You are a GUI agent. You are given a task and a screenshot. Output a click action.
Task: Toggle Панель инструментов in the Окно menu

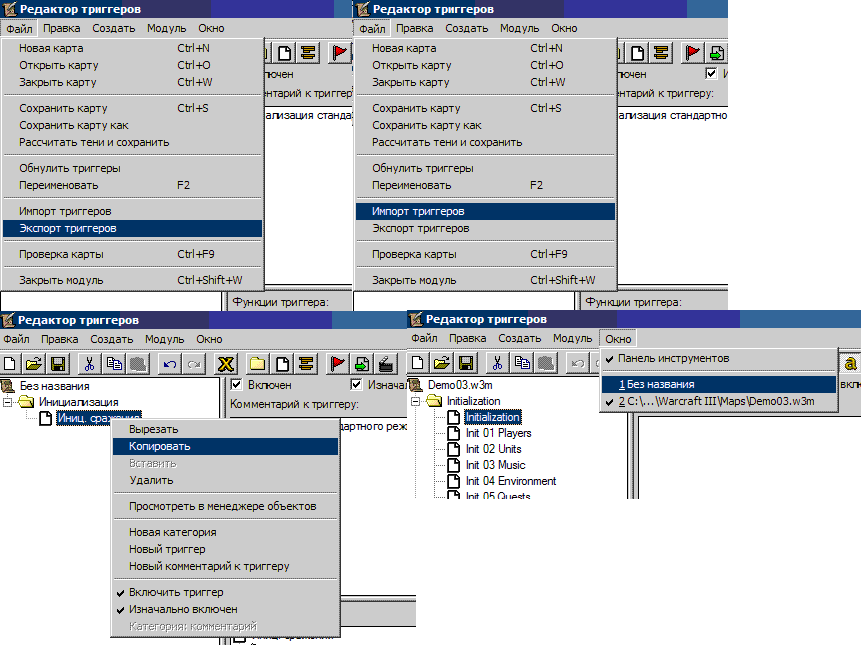[673, 358]
